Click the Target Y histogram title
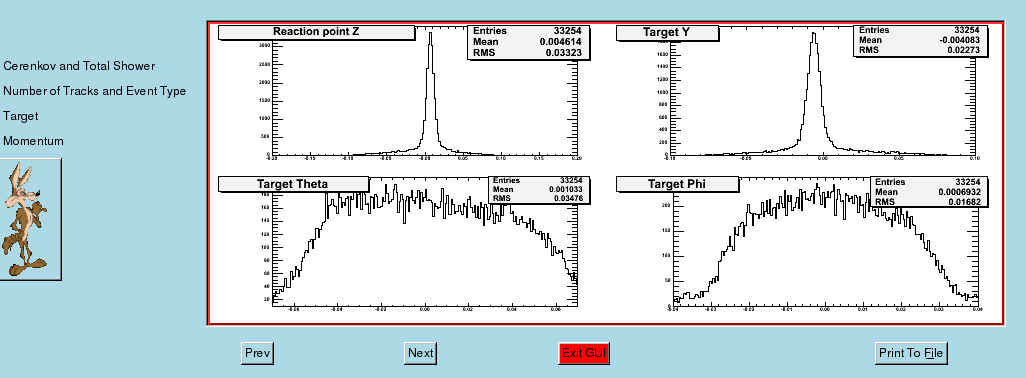The height and width of the screenshot is (378, 1026). (x=667, y=33)
